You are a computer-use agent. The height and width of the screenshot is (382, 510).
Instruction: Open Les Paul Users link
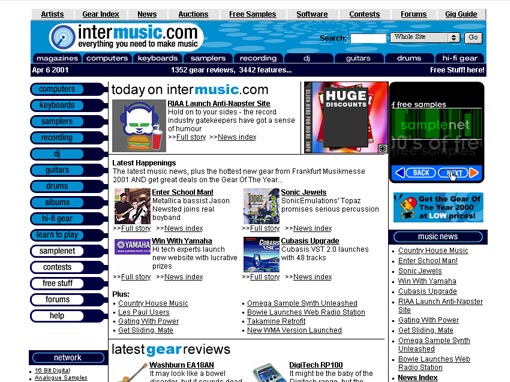[x=144, y=312]
